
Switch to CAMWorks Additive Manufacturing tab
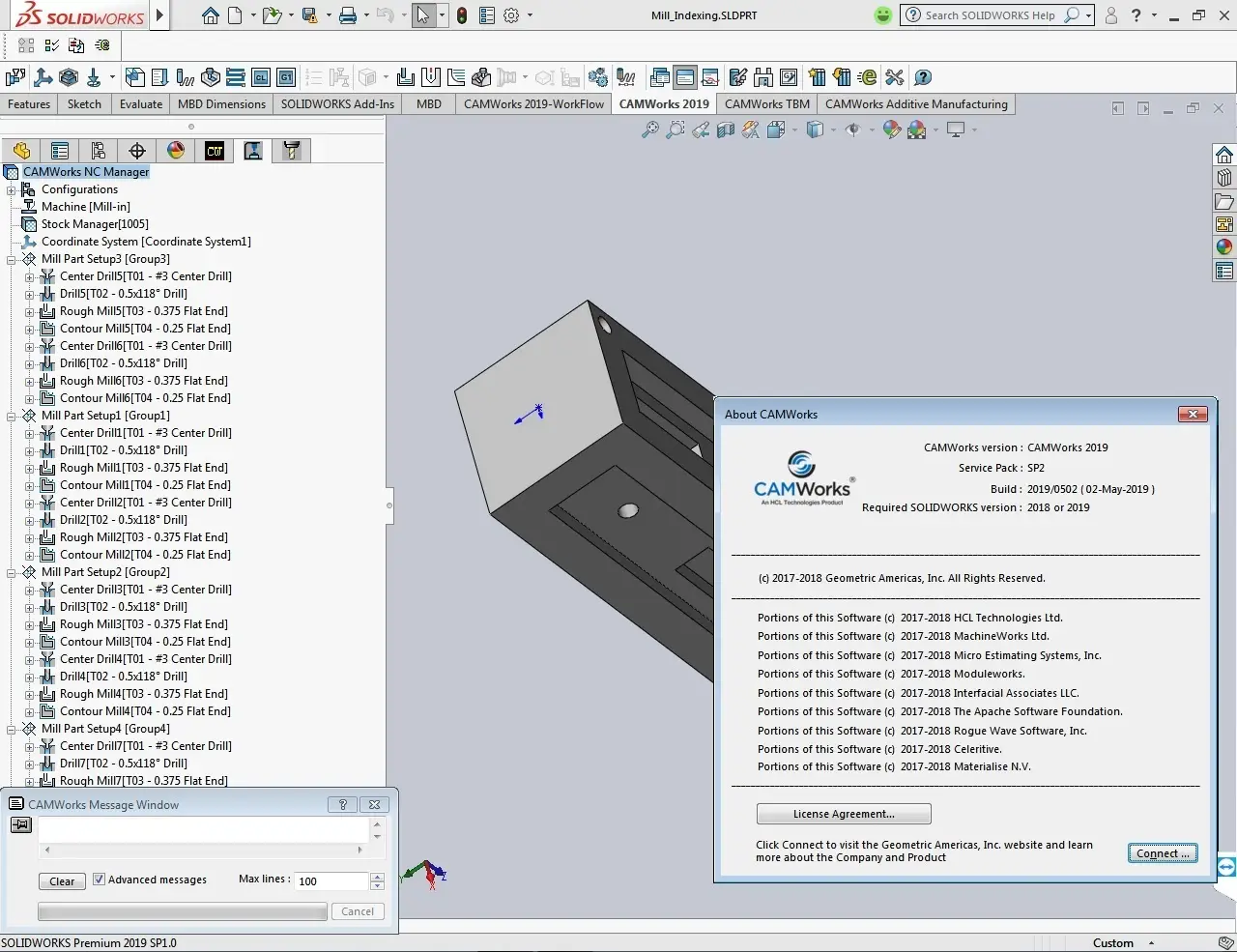(916, 104)
